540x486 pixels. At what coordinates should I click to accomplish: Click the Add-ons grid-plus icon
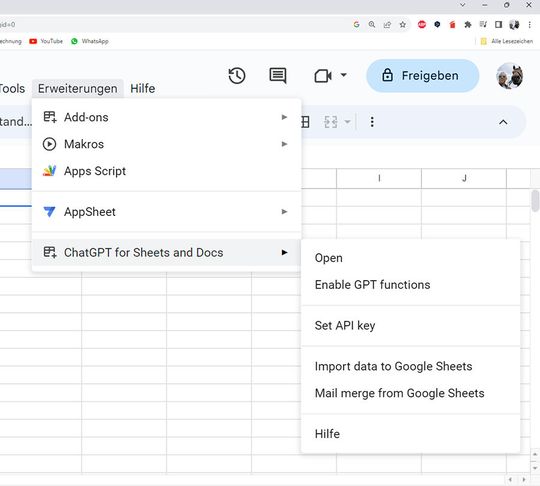pos(50,117)
